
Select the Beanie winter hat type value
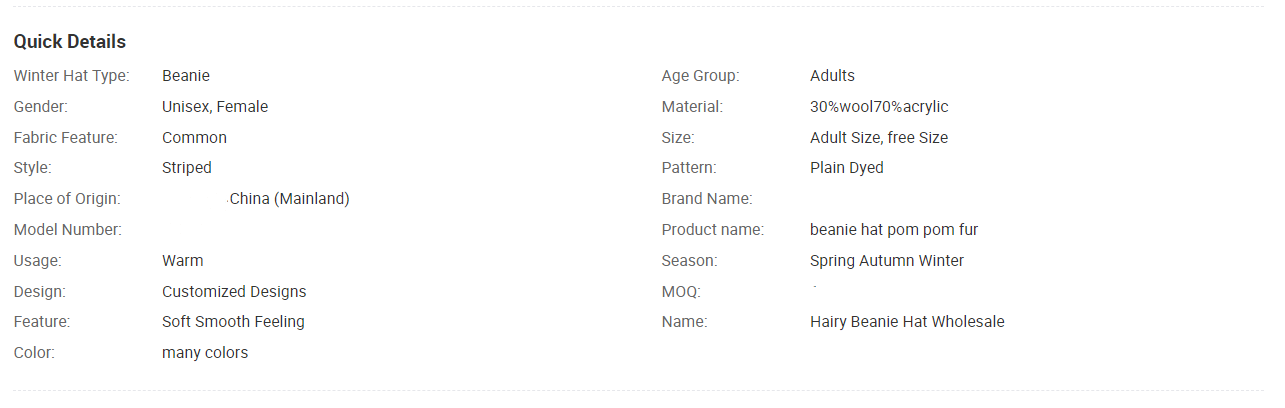click(x=186, y=76)
